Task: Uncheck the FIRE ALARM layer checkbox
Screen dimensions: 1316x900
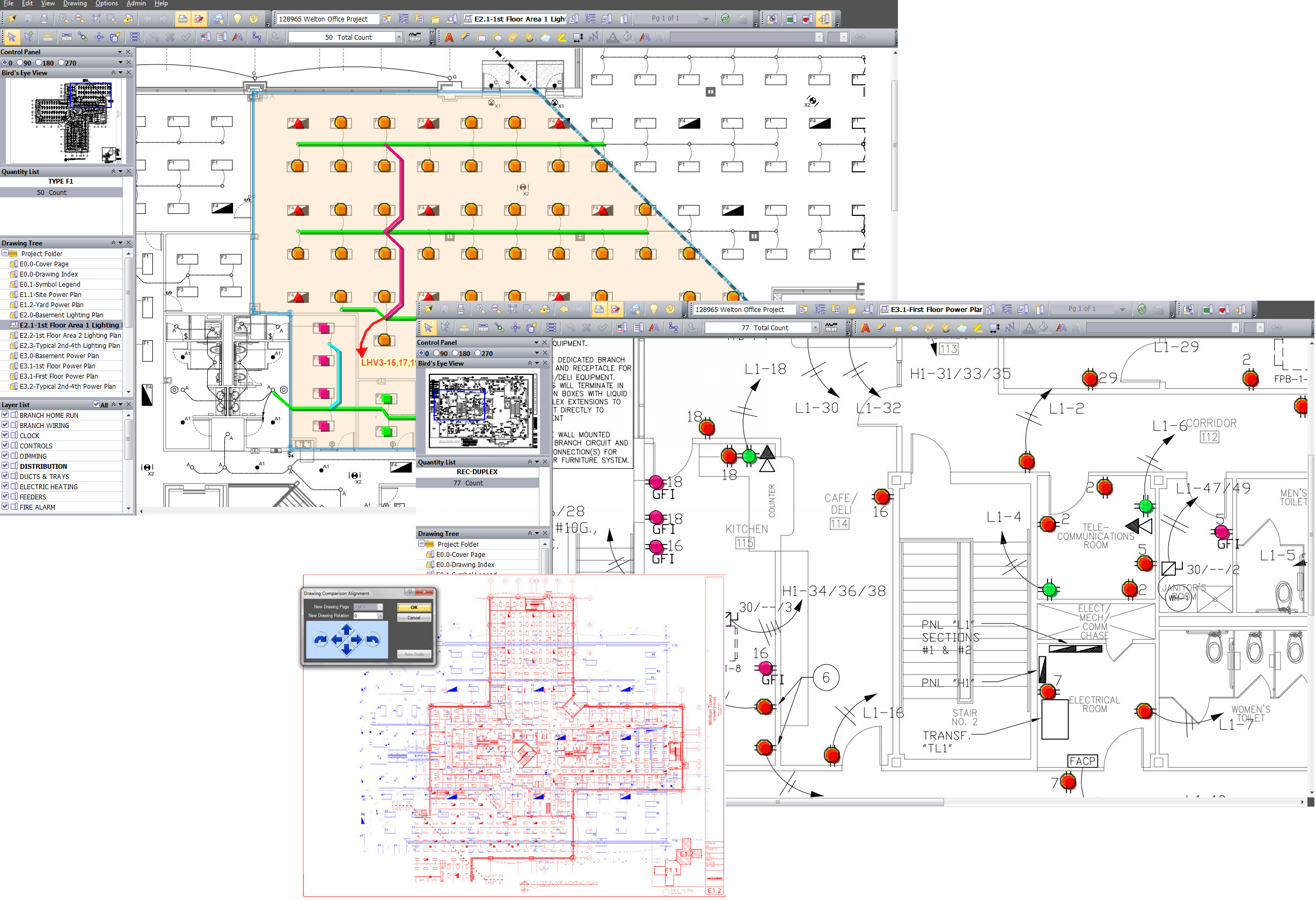Action: pos(5,507)
